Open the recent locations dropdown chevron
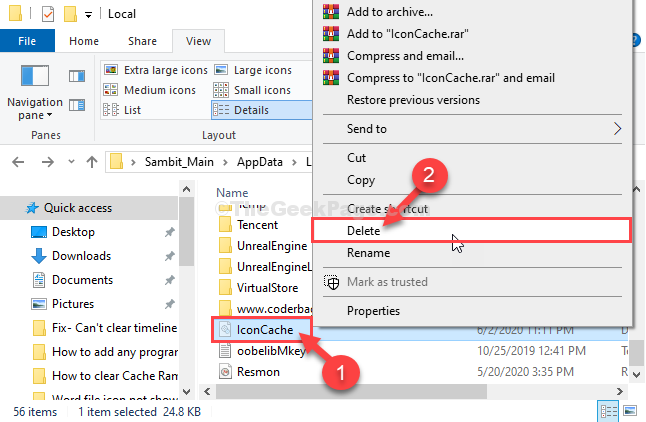Screen dimensions: 646x422 (71, 162)
